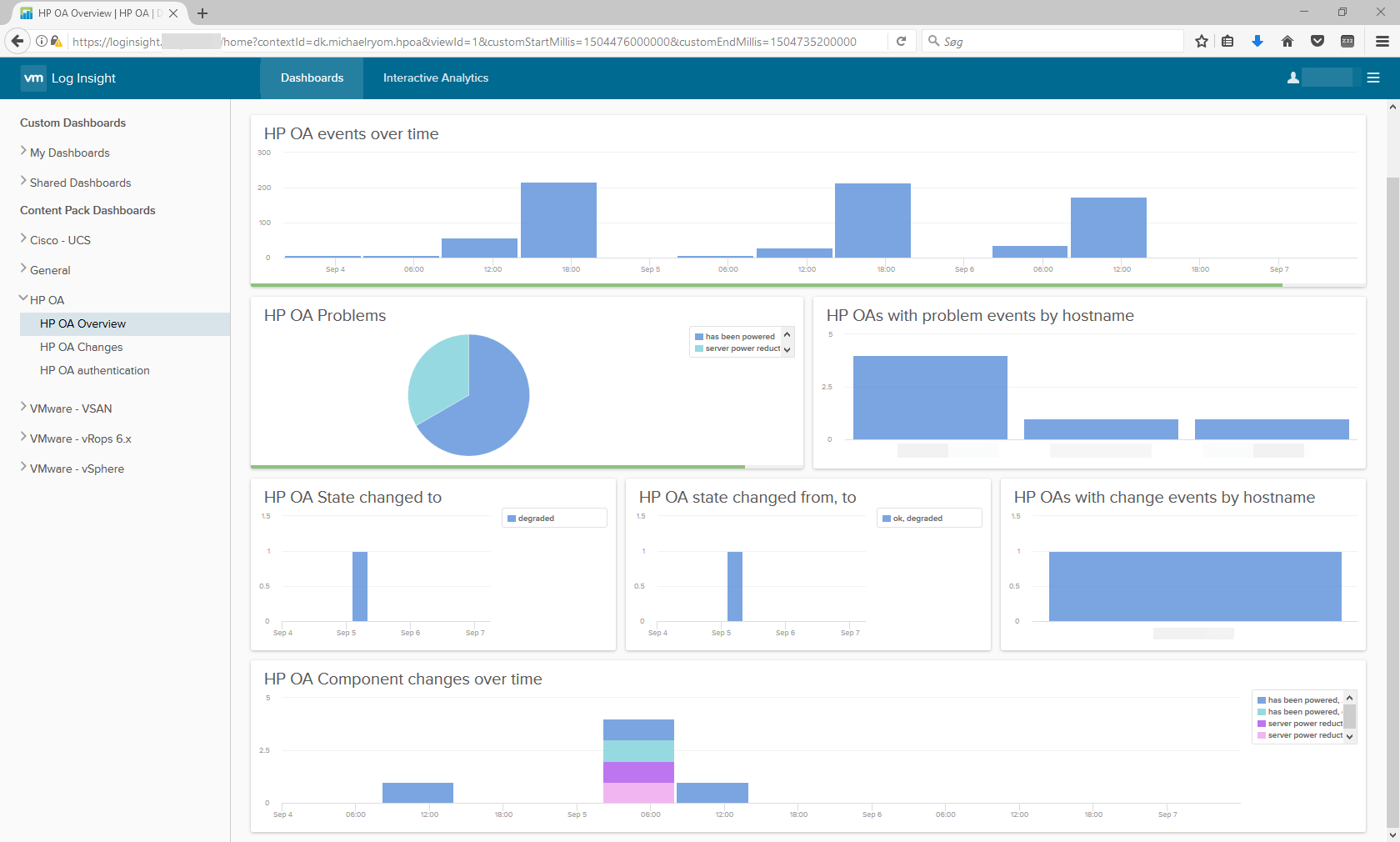Click the user profile icon in header
Image resolution: width=1400 pixels, height=842 pixels.
tap(1292, 78)
